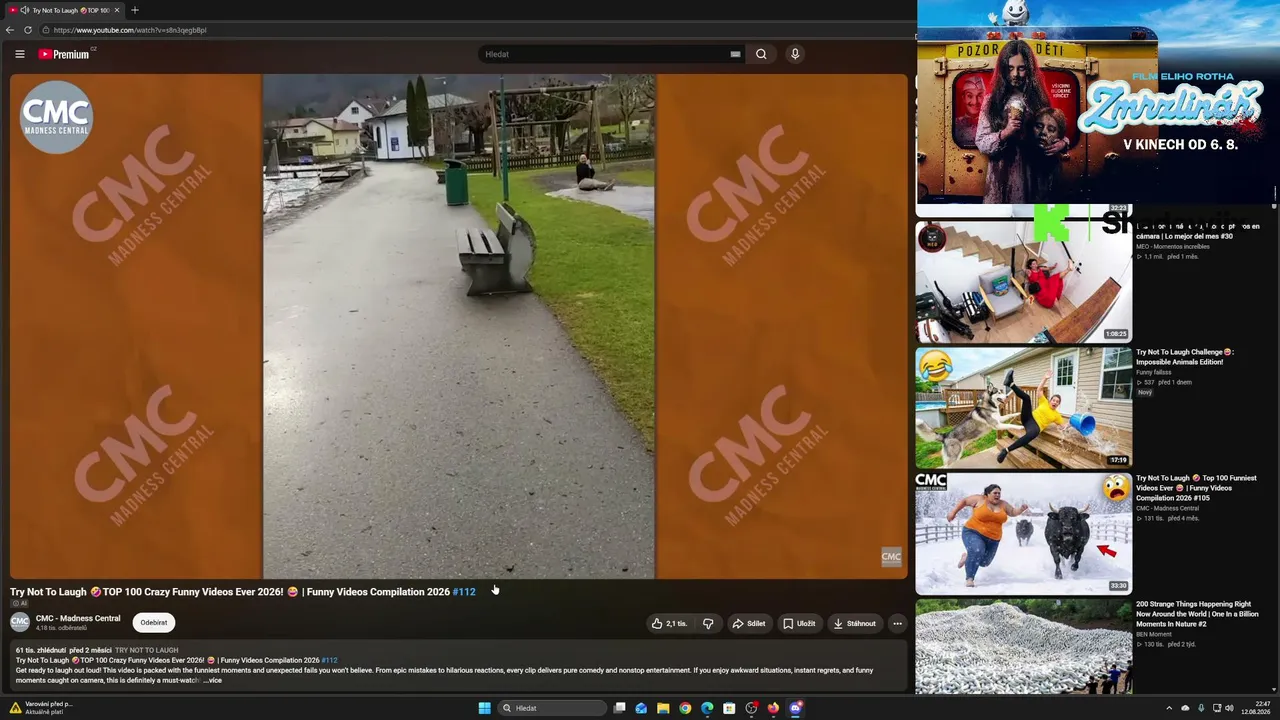
Task: Open the Compilation 2026 #105 video thumbnail
Action: 1024,534
